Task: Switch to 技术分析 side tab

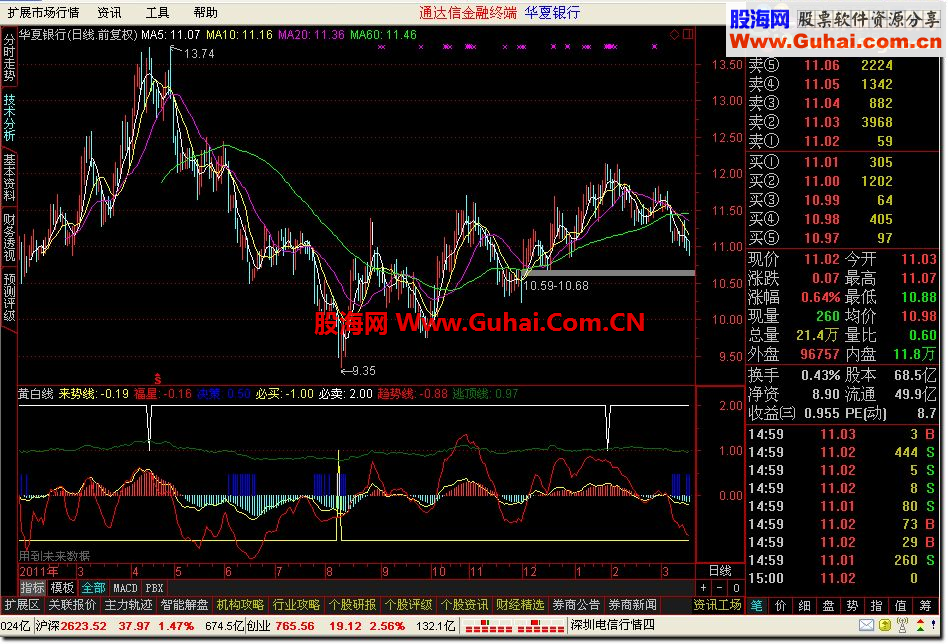Action: pyautogui.click(x=9, y=117)
